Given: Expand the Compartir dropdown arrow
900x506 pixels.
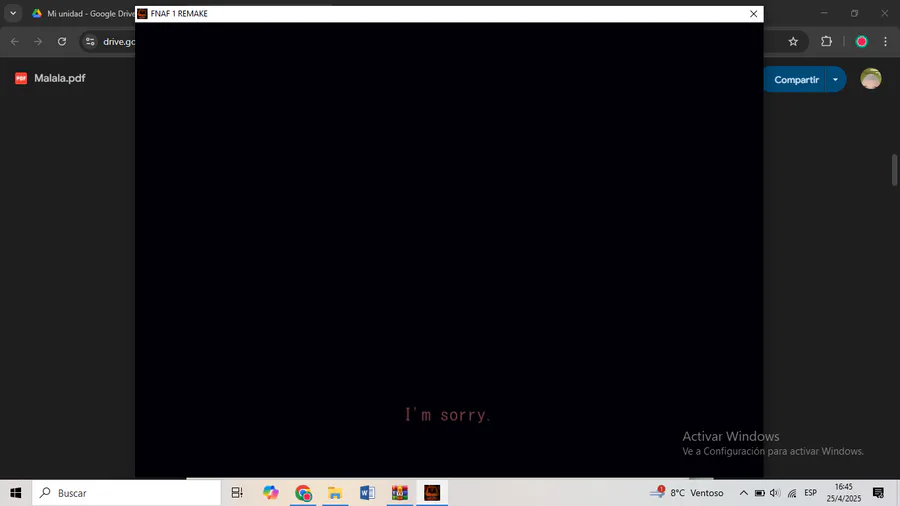Looking at the screenshot, I should pos(835,80).
